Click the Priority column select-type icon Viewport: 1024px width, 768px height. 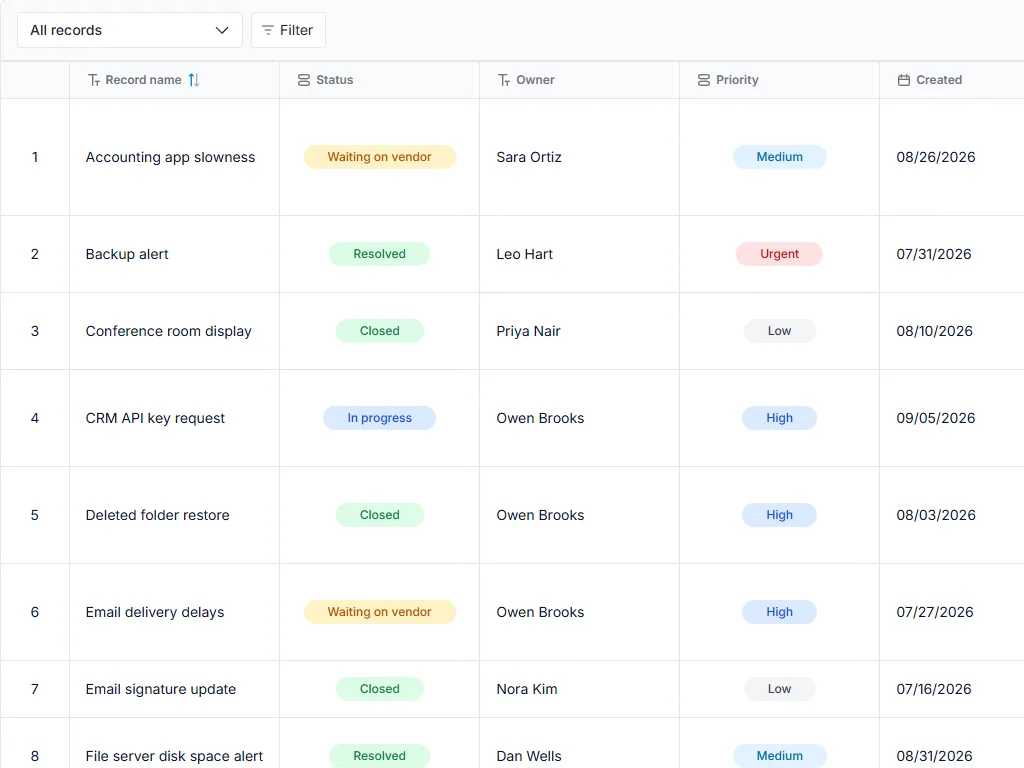tap(703, 80)
